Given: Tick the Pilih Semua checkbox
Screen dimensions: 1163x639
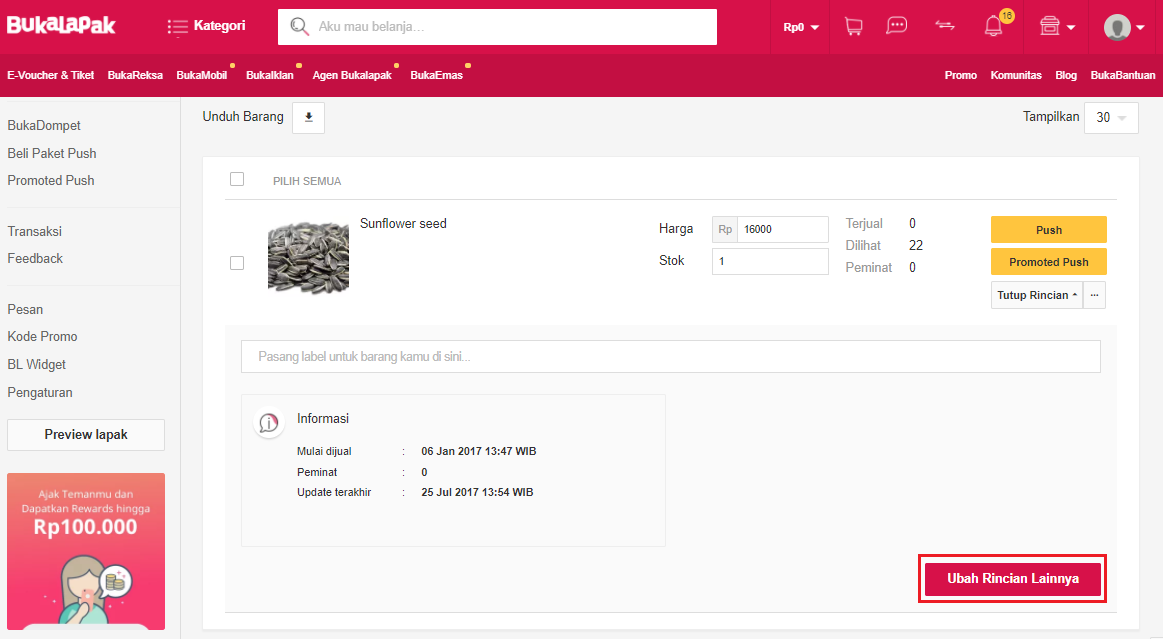Looking at the screenshot, I should click(x=237, y=179).
